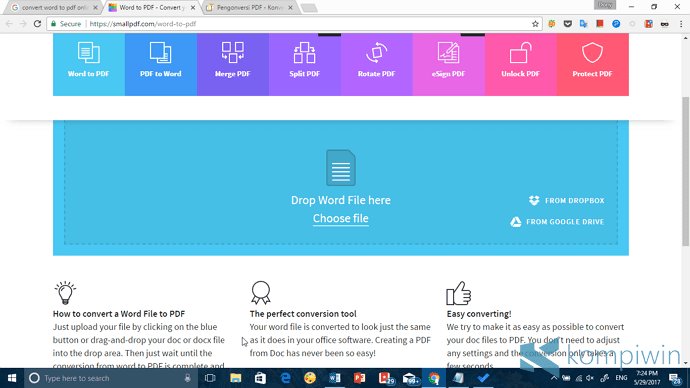Choose the Unlock PDF tool tile
Image resolution: width=690 pixels, height=388 pixels.
point(521,64)
